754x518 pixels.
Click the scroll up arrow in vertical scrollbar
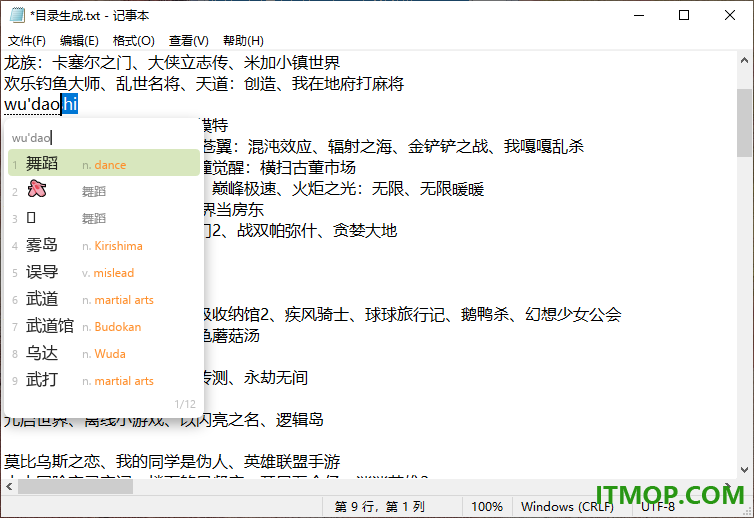pos(744,61)
